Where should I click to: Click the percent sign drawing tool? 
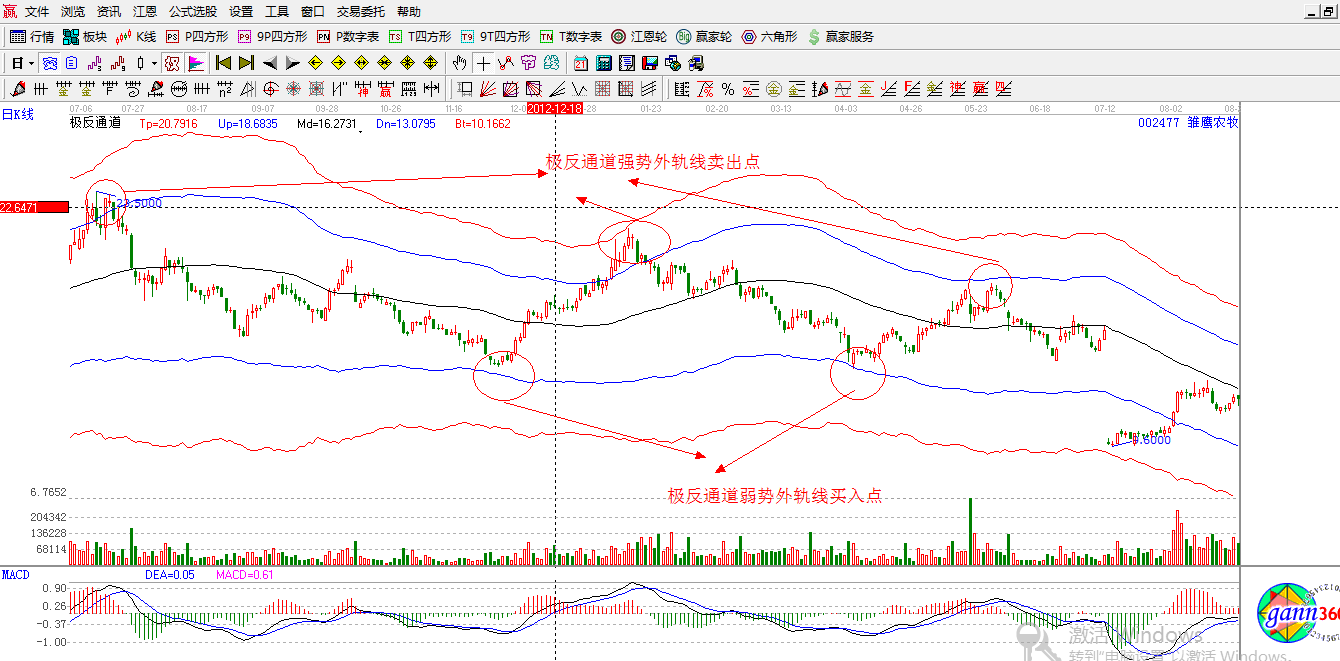click(x=727, y=89)
